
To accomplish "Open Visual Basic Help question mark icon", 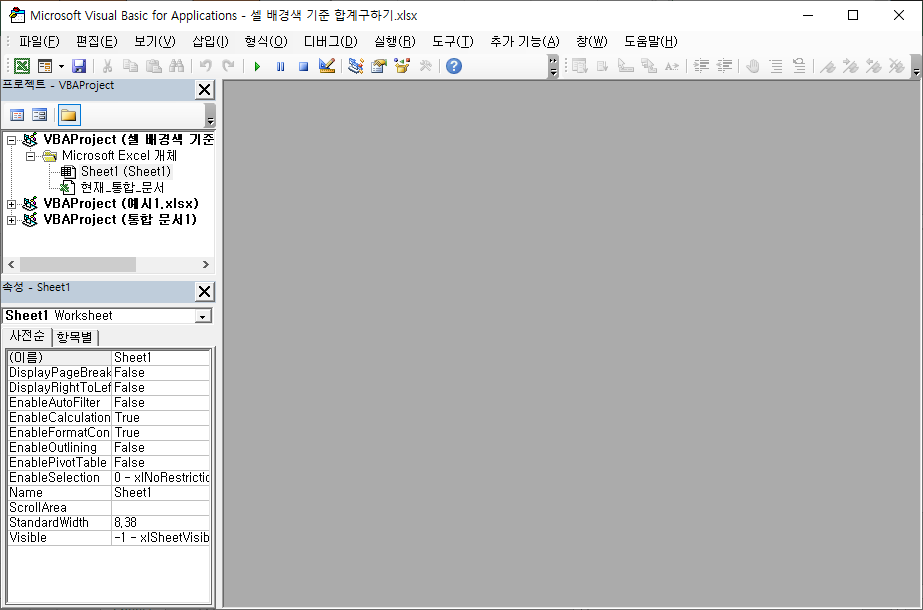I will (454, 66).
